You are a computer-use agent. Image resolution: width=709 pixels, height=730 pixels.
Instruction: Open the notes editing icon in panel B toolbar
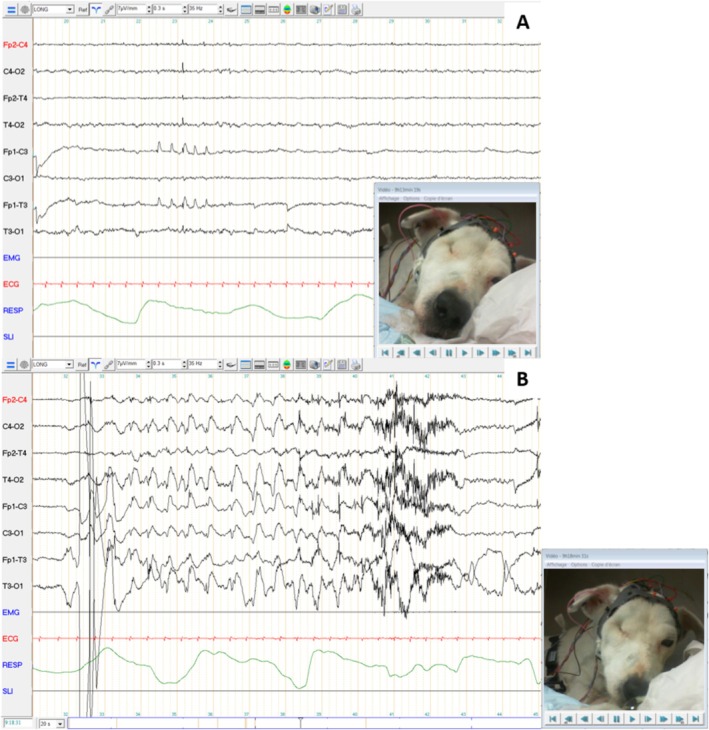pos(328,365)
